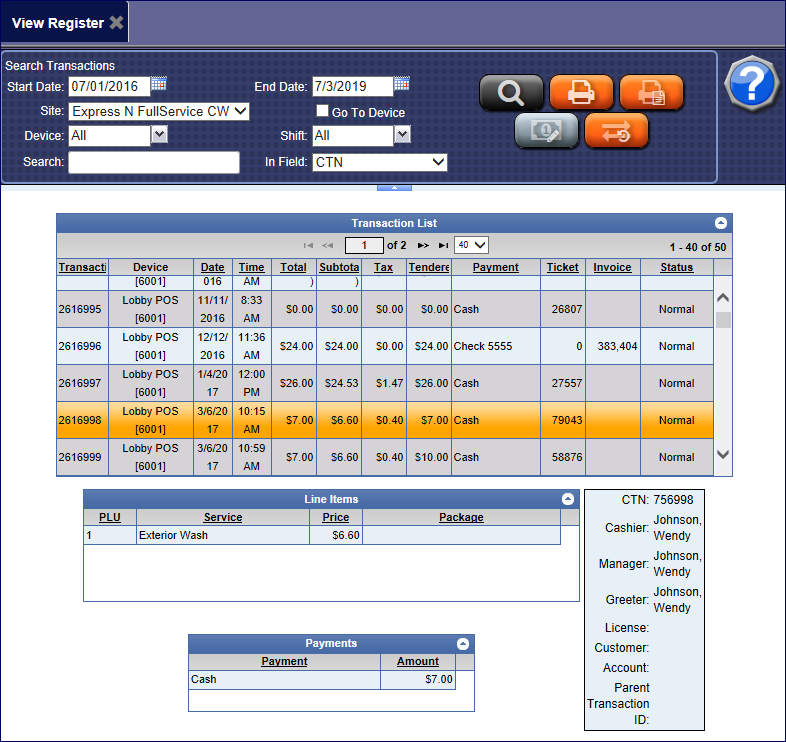Switch to the View Register tab
This screenshot has width=786, height=742.
[58, 22]
